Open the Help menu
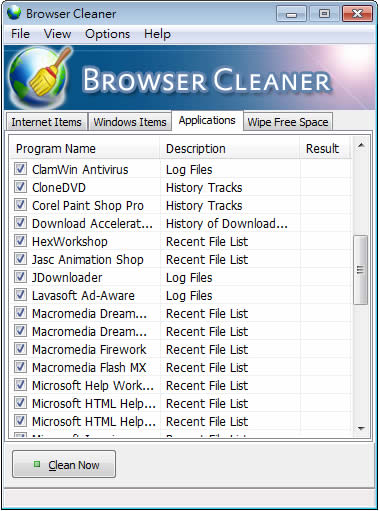 coord(157,34)
